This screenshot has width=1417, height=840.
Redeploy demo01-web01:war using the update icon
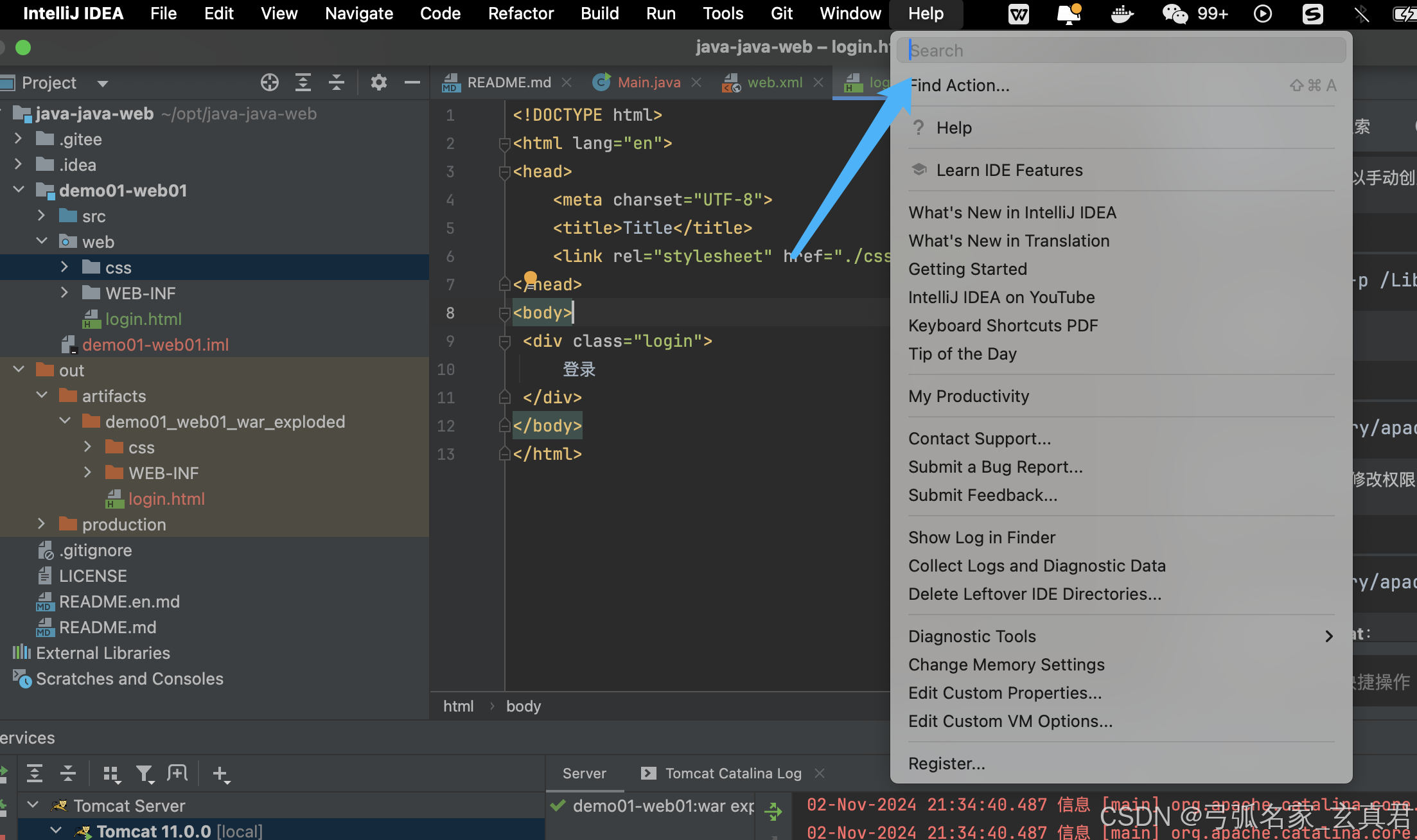tap(773, 810)
